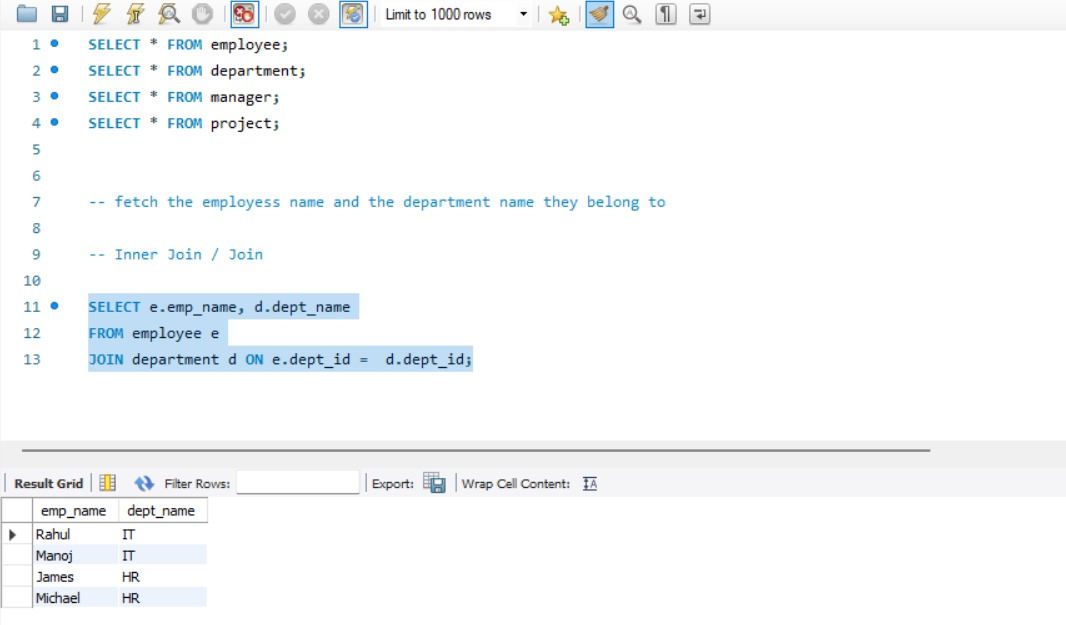Toggle continue-on-error with the red stop icon
Viewport: 1066px width, 625px height.
pos(244,14)
